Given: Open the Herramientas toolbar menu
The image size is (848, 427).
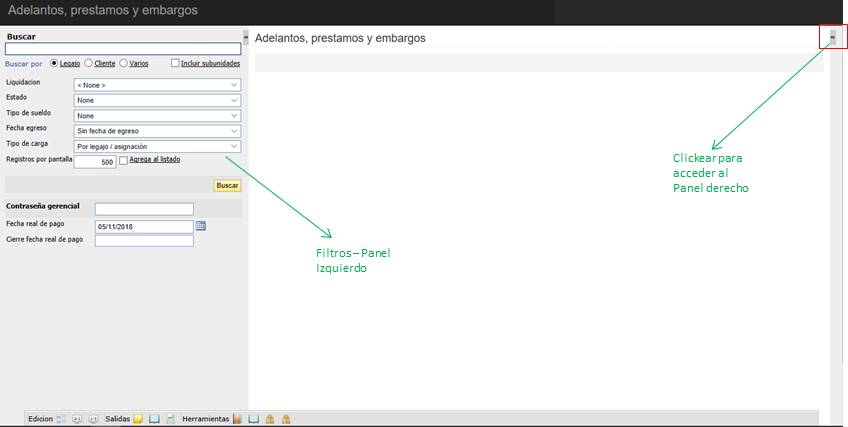Looking at the screenshot, I should tap(206, 419).
